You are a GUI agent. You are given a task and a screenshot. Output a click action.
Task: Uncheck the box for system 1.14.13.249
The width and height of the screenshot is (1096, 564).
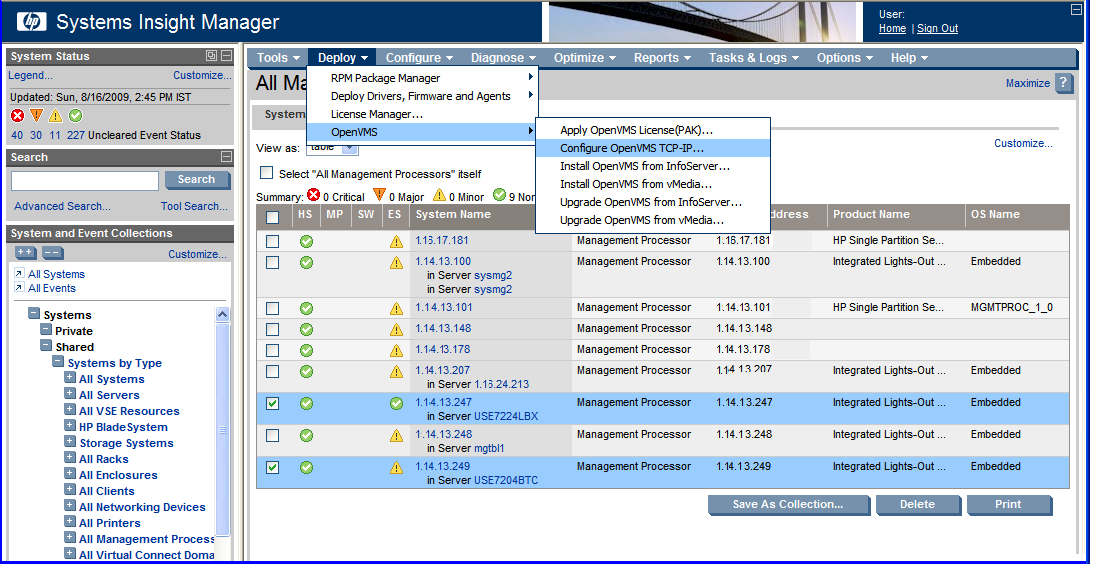pyautogui.click(x=273, y=468)
